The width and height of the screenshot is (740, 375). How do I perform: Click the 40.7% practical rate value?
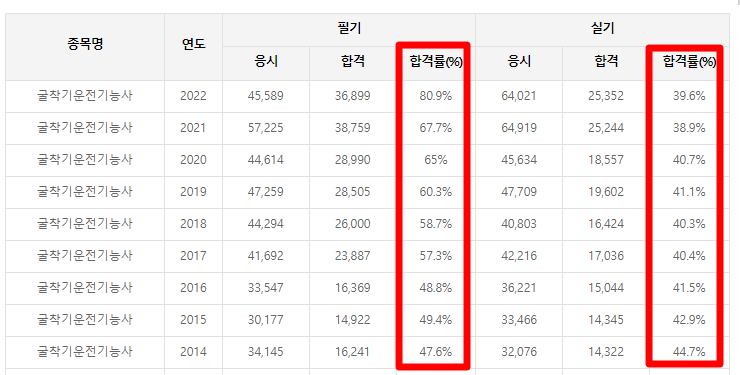click(689, 160)
